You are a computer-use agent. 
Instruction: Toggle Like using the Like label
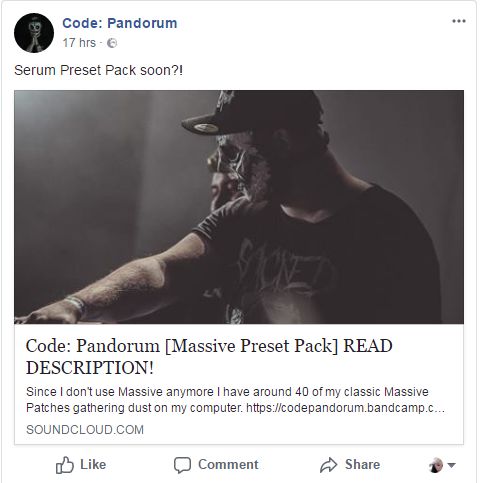point(93,465)
